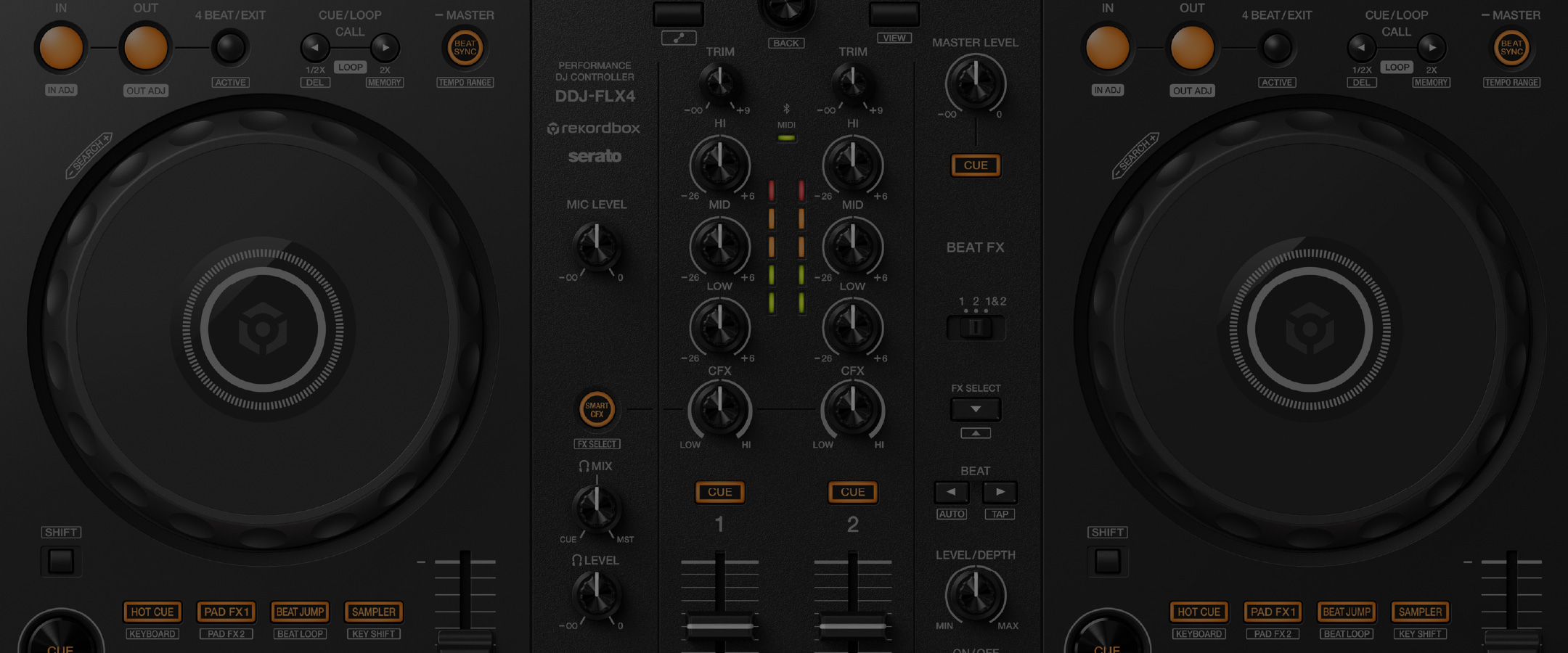The image size is (1568, 653).
Task: Click right deck CUE/LOOP CALL forward arrow
Action: click(x=1432, y=48)
